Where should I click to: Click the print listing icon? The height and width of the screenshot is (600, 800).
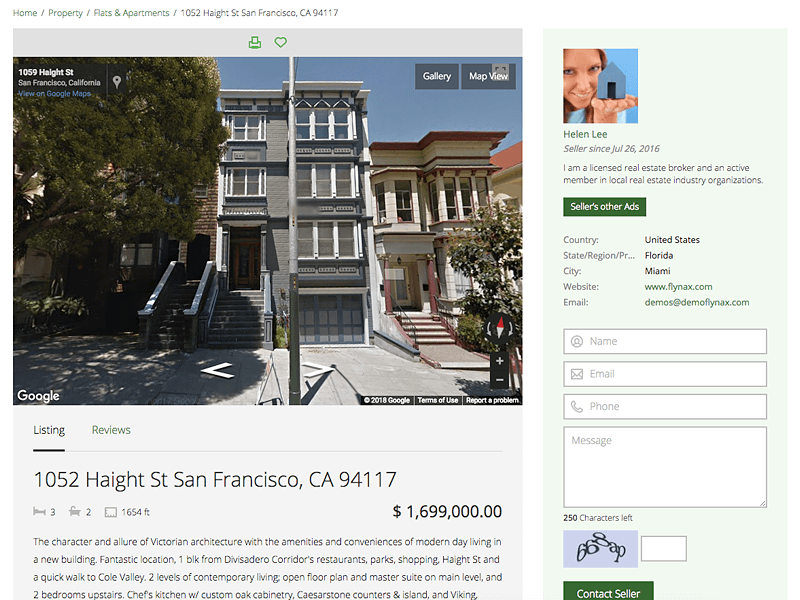255,42
